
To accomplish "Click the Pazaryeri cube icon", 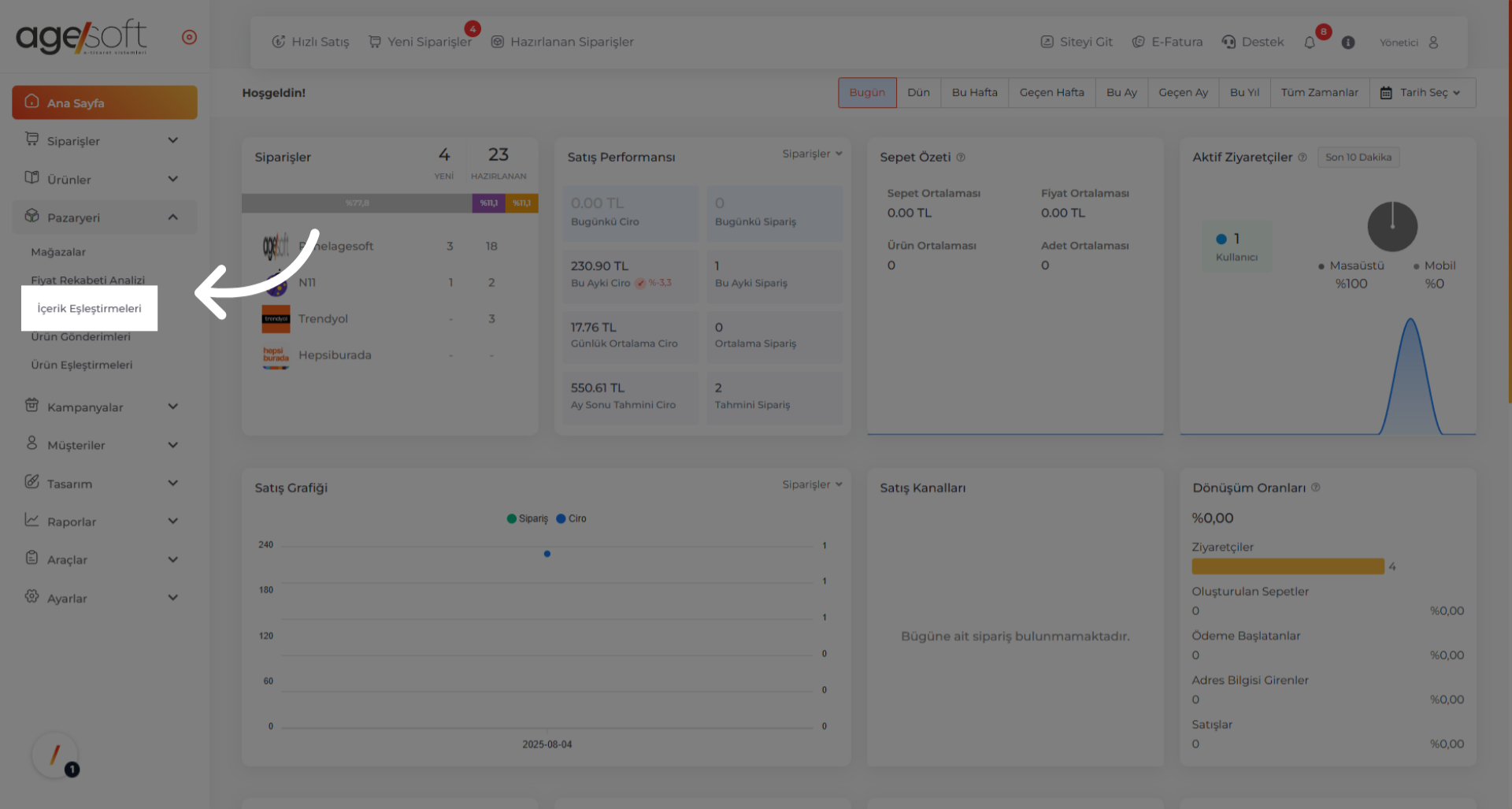I will (x=31, y=216).
